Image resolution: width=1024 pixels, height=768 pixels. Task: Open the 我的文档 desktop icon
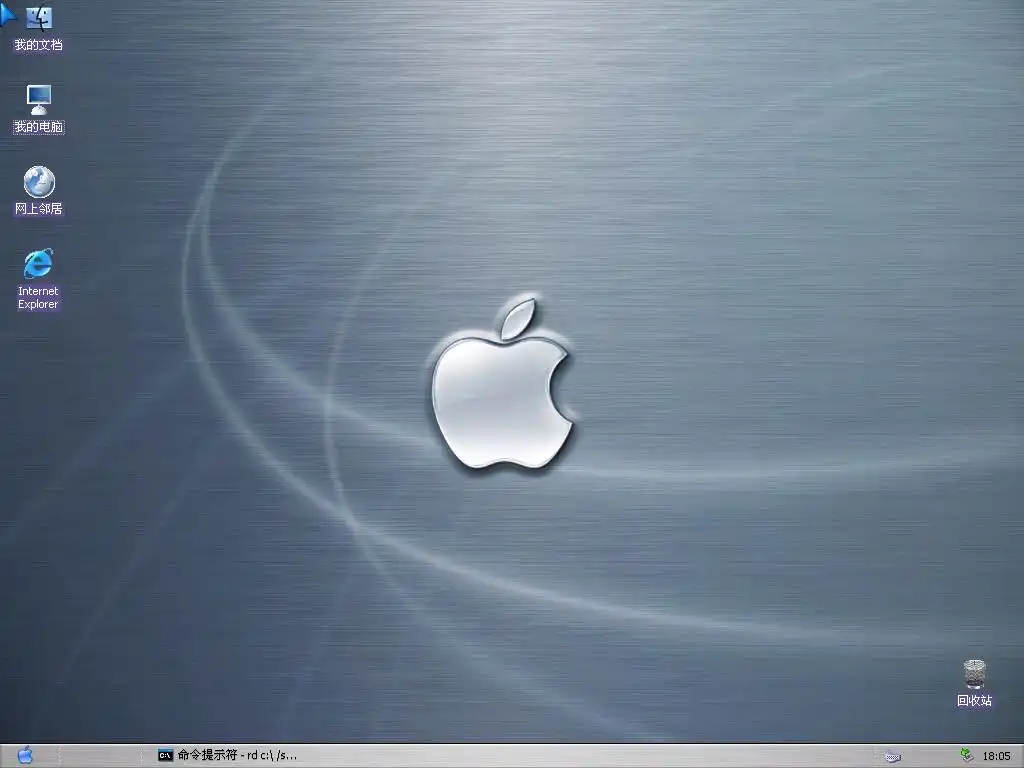[x=39, y=27]
